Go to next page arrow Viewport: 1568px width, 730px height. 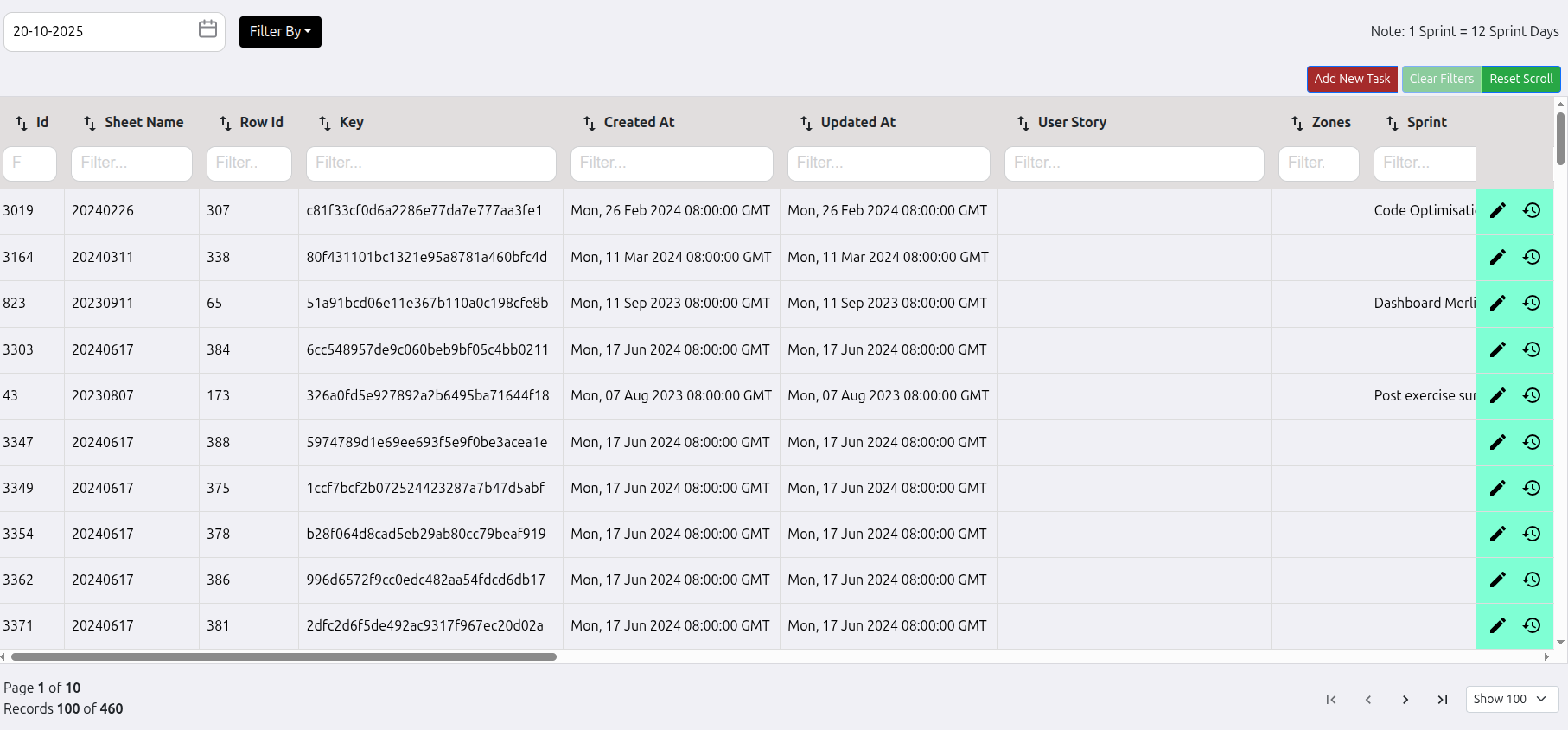[1405, 700]
